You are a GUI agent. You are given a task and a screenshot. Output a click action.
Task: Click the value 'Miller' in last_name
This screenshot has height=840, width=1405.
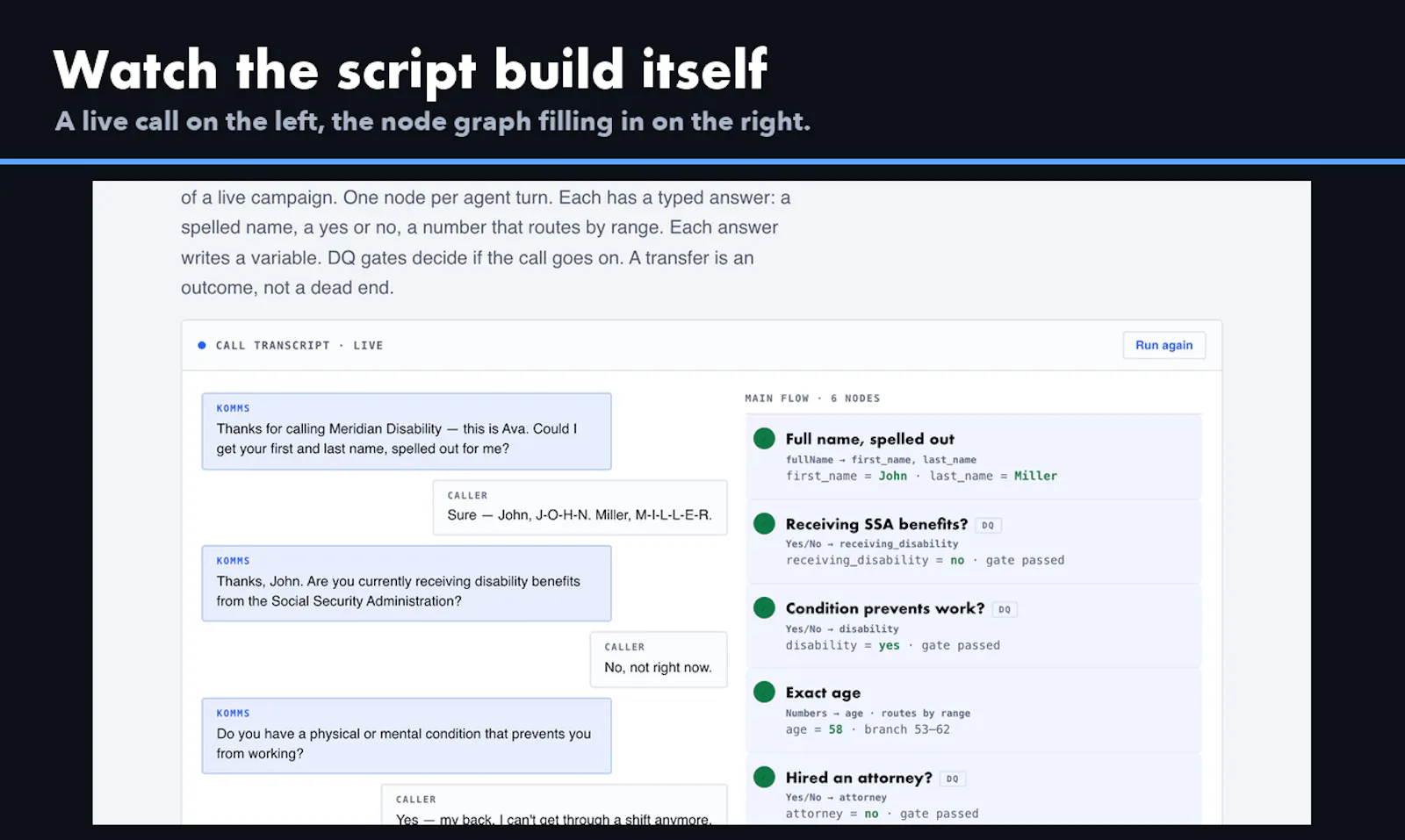[1035, 476]
